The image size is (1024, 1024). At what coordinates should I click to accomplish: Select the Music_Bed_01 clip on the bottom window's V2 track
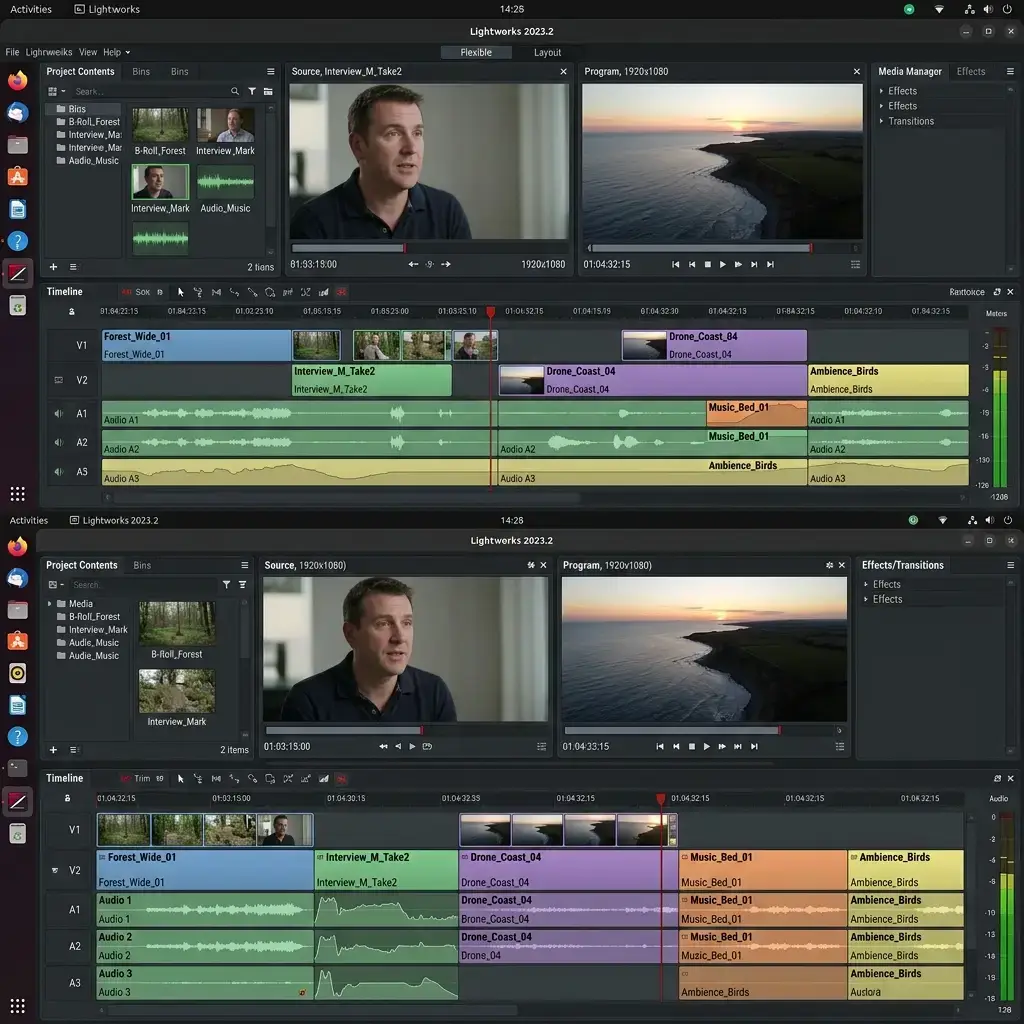(762, 869)
